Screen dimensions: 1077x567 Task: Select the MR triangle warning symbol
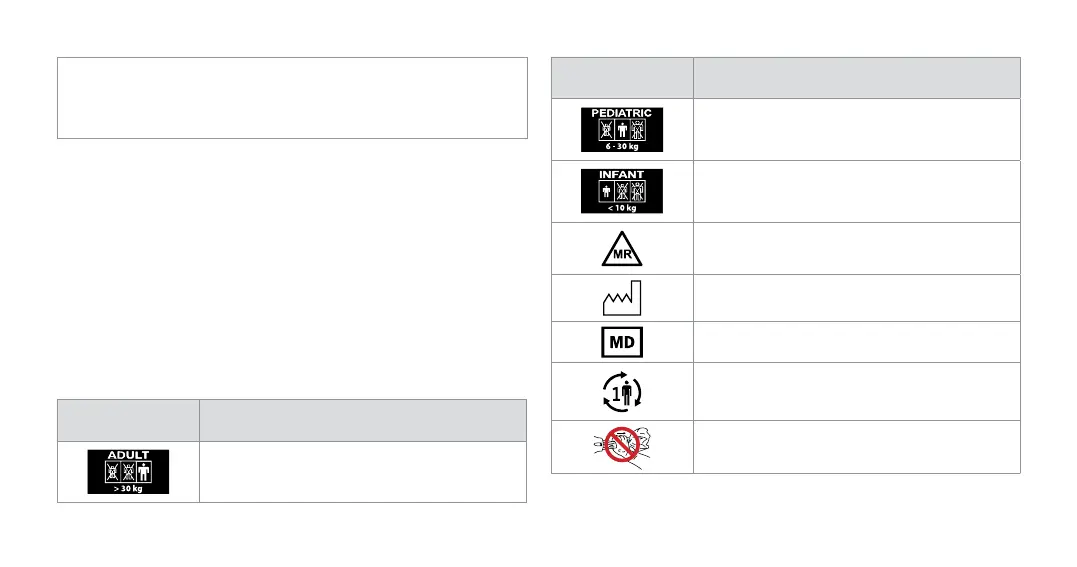tap(621, 248)
